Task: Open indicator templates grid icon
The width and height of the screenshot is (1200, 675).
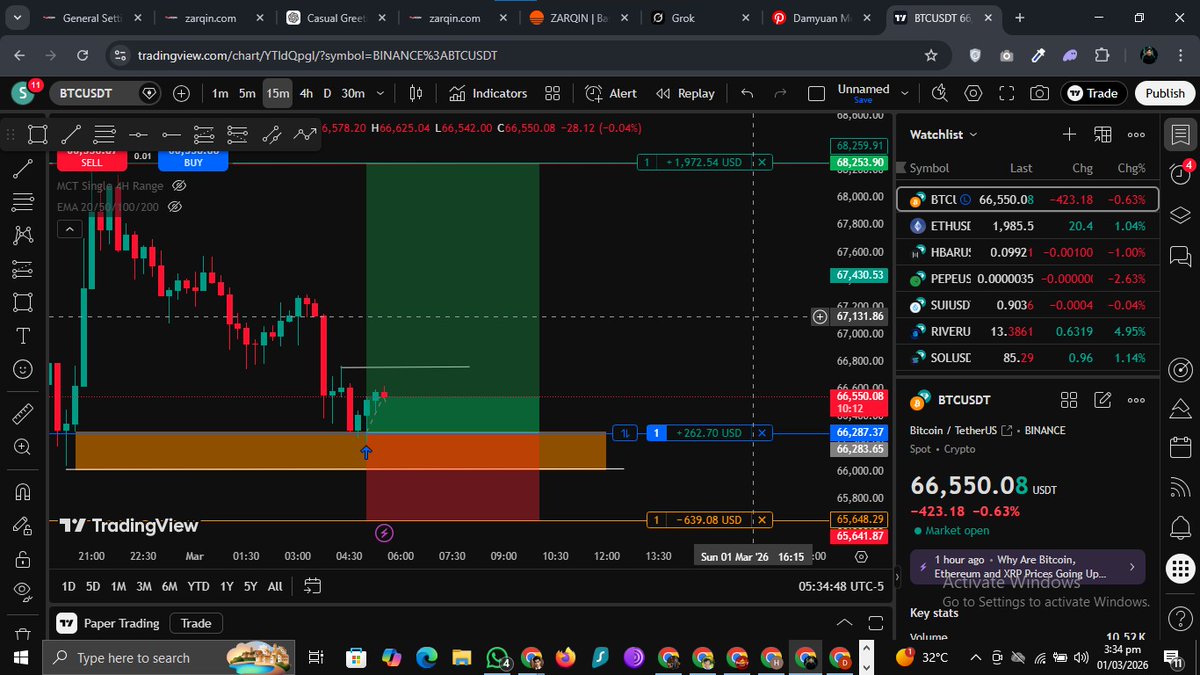Action: click(x=552, y=93)
